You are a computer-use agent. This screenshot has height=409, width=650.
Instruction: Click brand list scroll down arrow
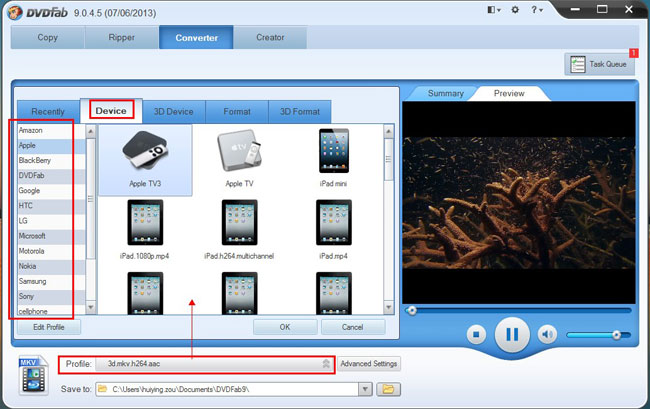coord(91,307)
